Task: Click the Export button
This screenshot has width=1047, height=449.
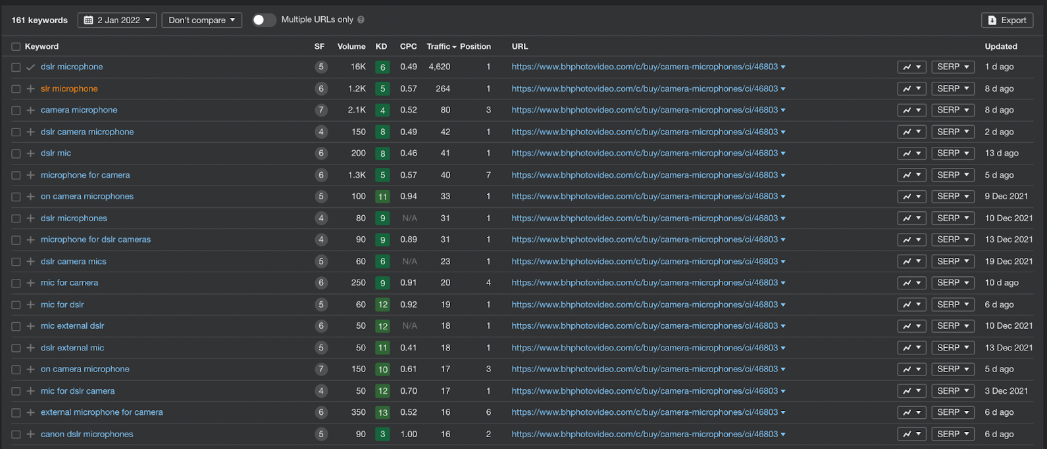Action: [1007, 20]
